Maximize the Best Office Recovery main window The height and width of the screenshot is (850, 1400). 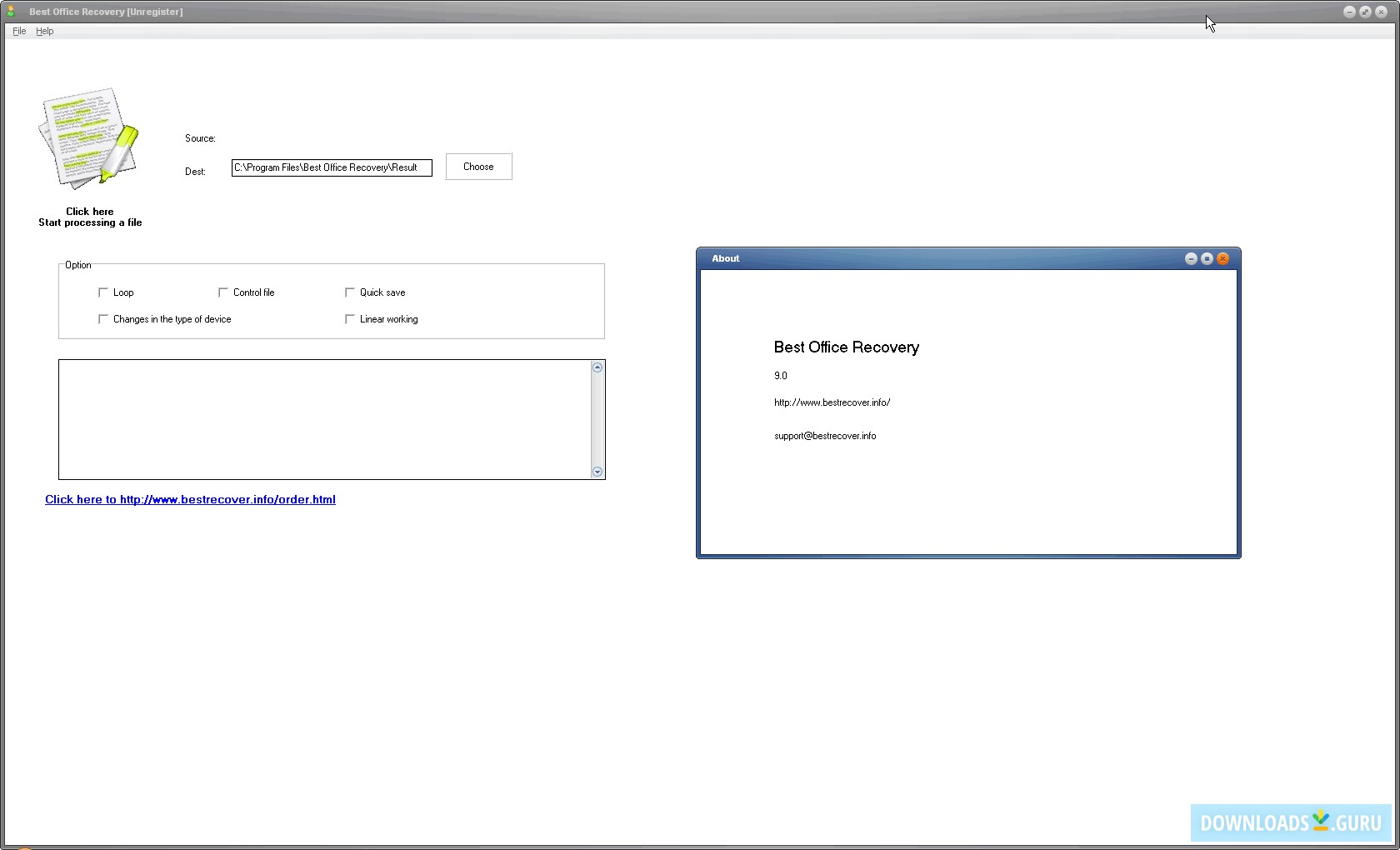point(1365,12)
